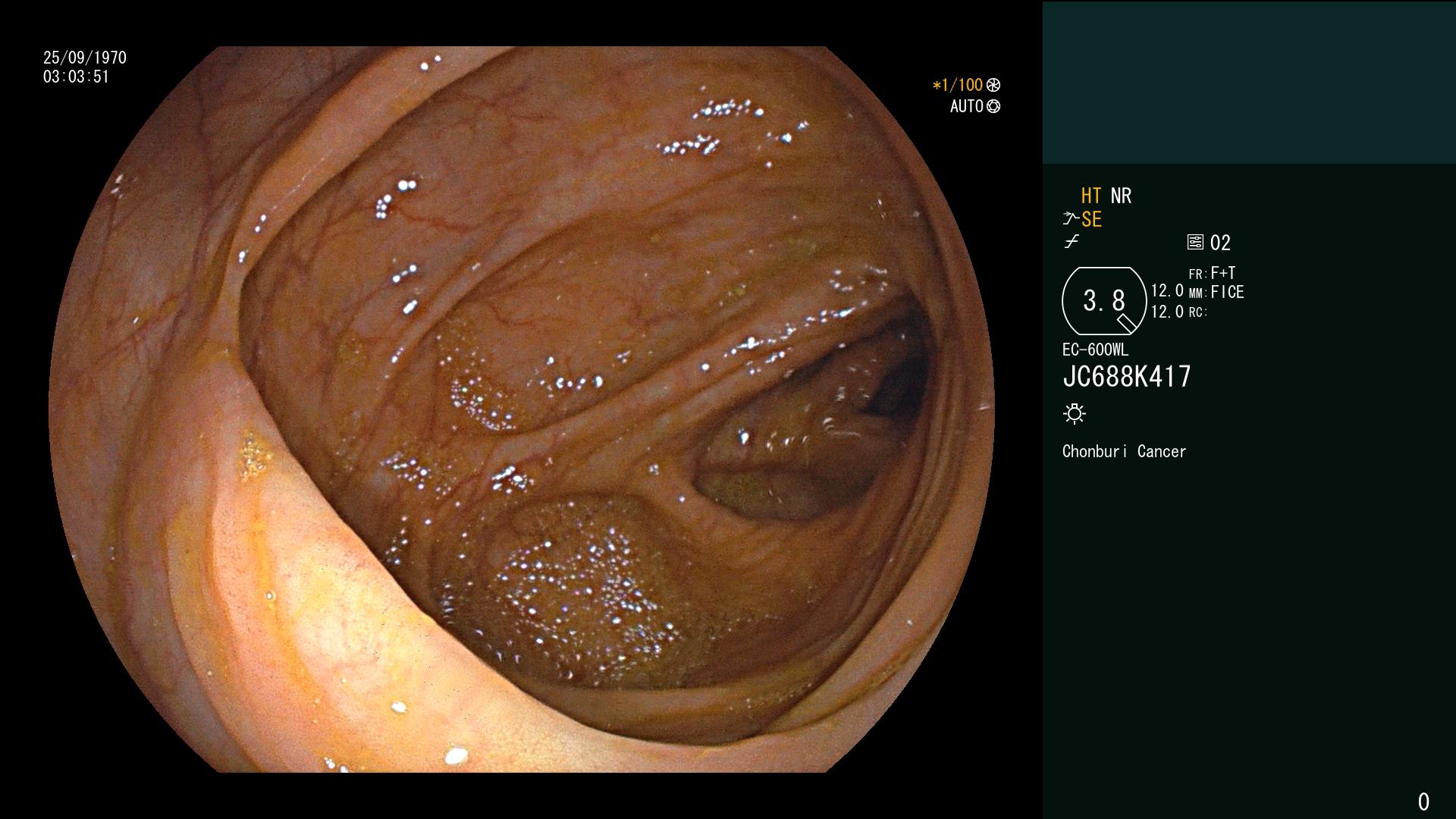This screenshot has height=819, width=1456.
Task: Click the date 25/09/1970
Action: click(85, 58)
